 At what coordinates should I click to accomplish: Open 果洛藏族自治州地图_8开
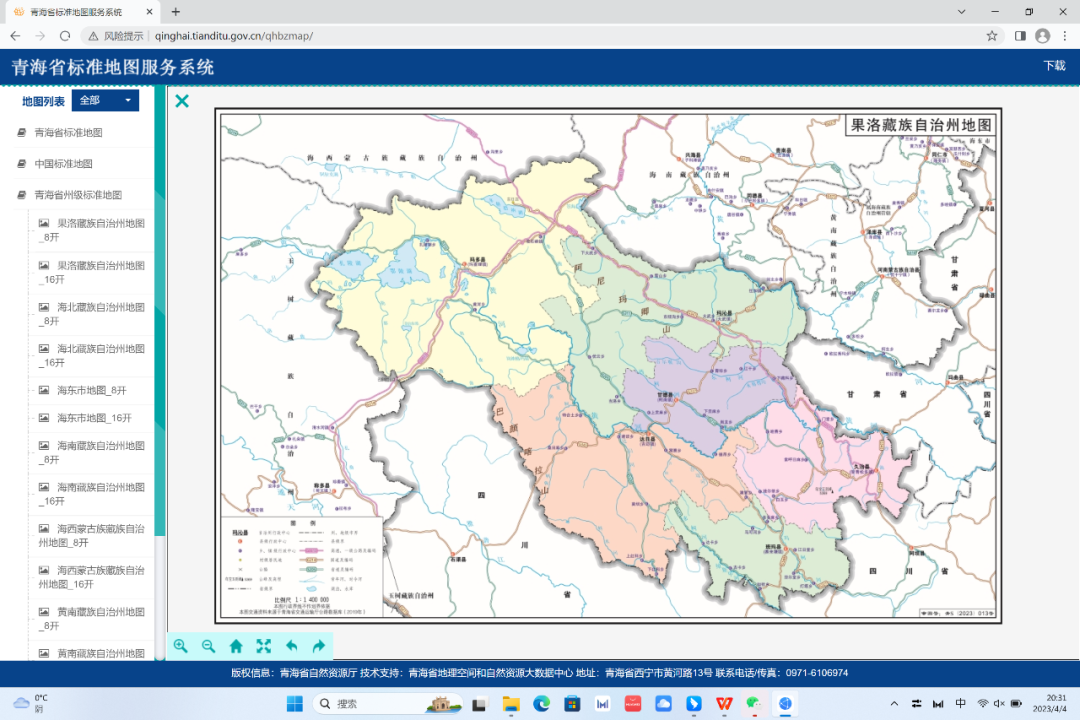pyautogui.click(x=92, y=230)
